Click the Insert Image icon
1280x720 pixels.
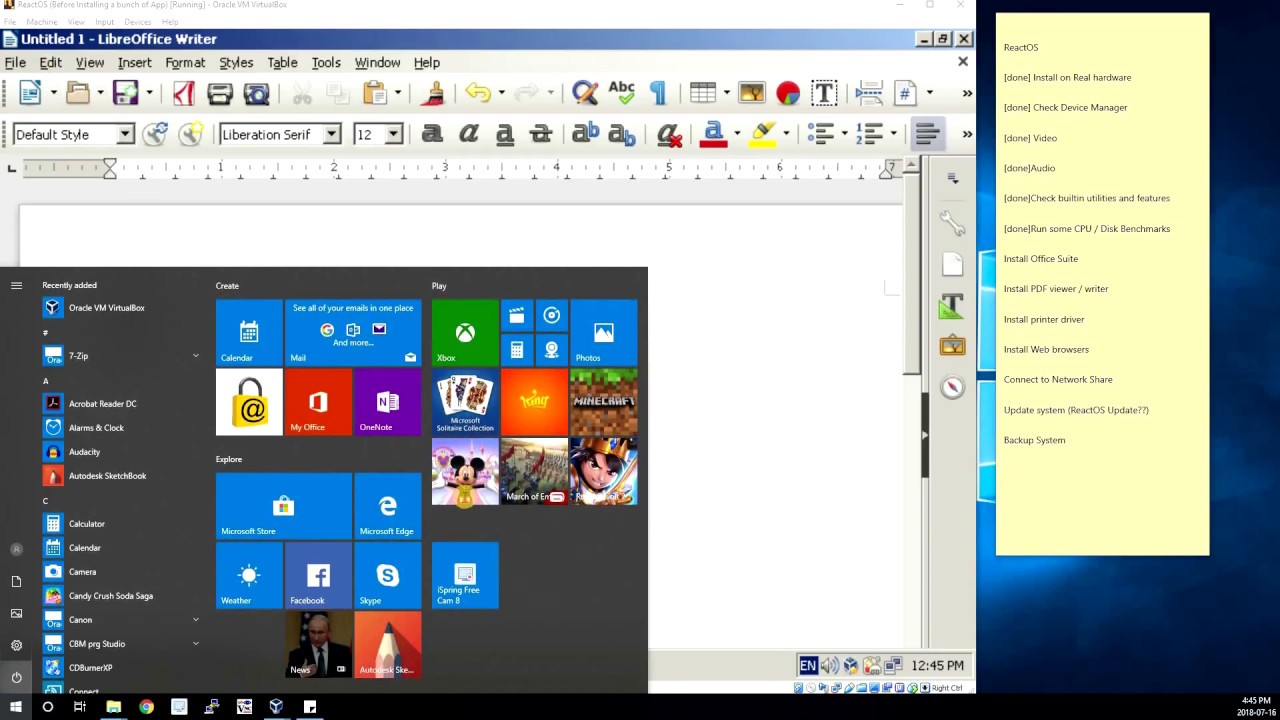751,93
